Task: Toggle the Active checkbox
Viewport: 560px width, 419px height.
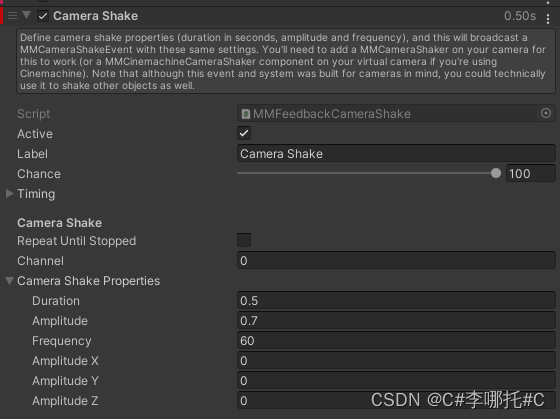Action: 244,133
